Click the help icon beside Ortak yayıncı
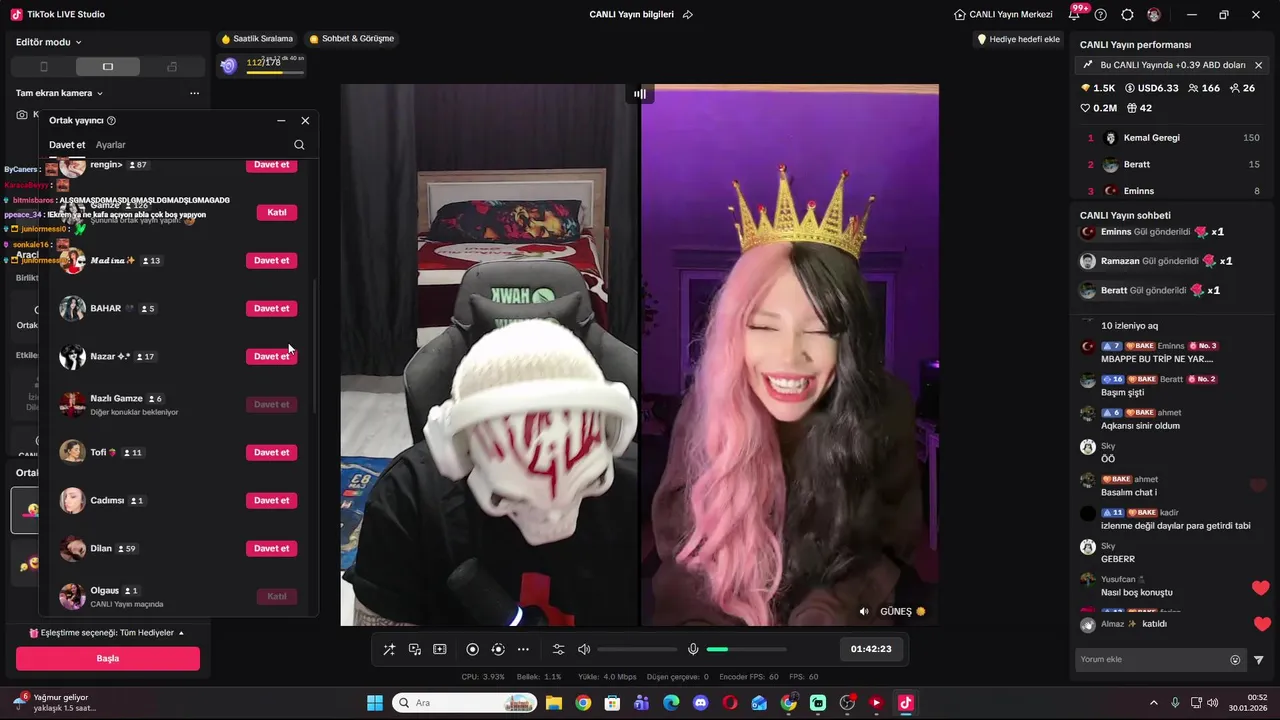Image resolution: width=1280 pixels, height=720 pixels. coord(111,120)
